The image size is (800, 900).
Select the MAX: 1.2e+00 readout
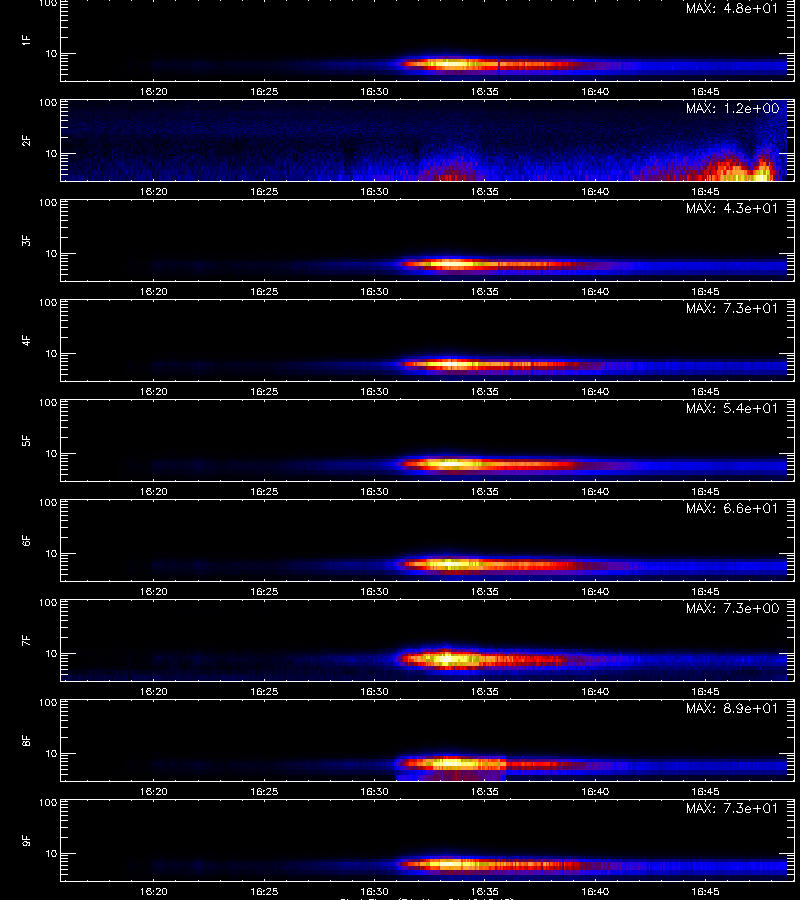point(732,108)
